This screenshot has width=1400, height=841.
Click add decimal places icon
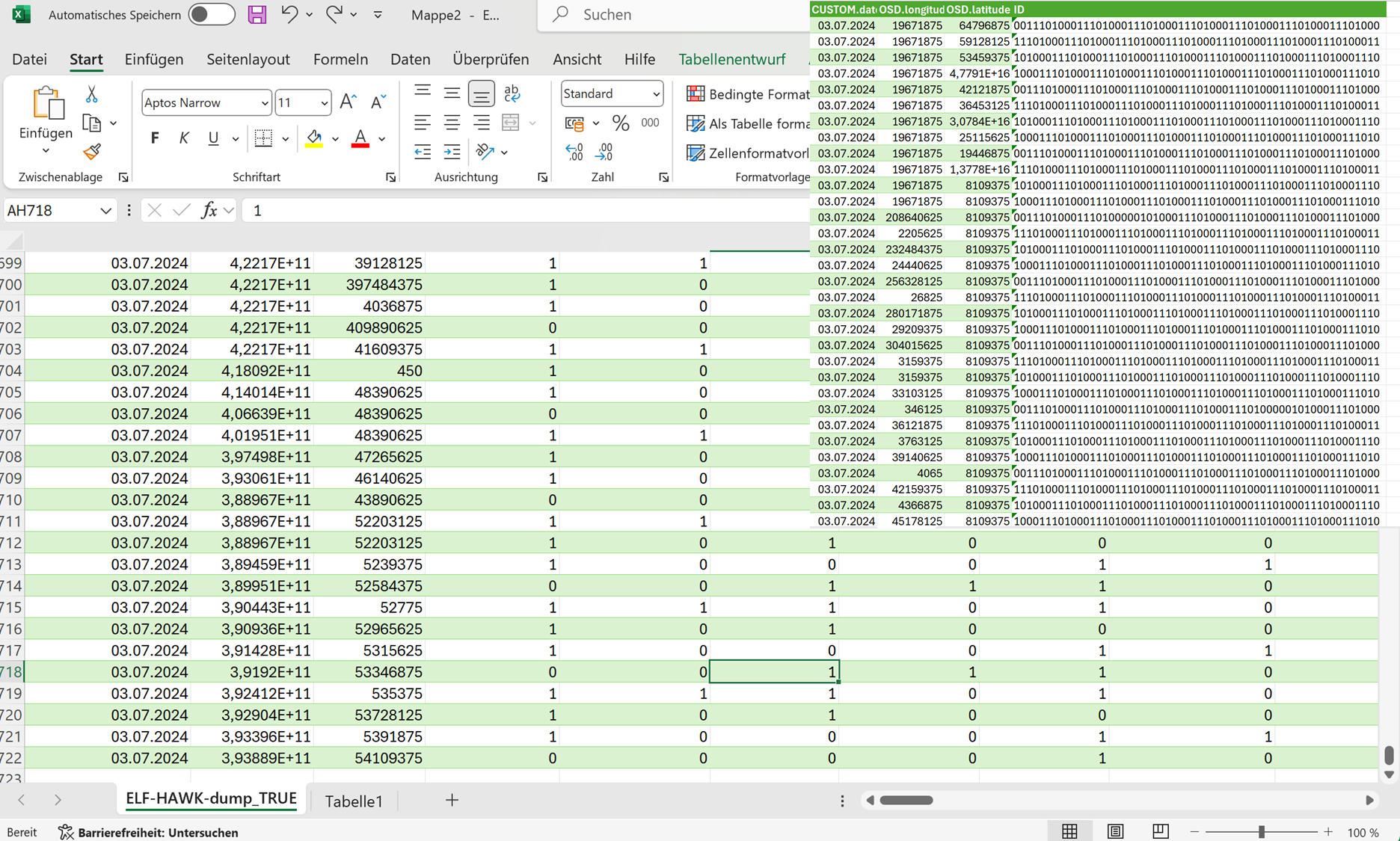[x=574, y=152]
